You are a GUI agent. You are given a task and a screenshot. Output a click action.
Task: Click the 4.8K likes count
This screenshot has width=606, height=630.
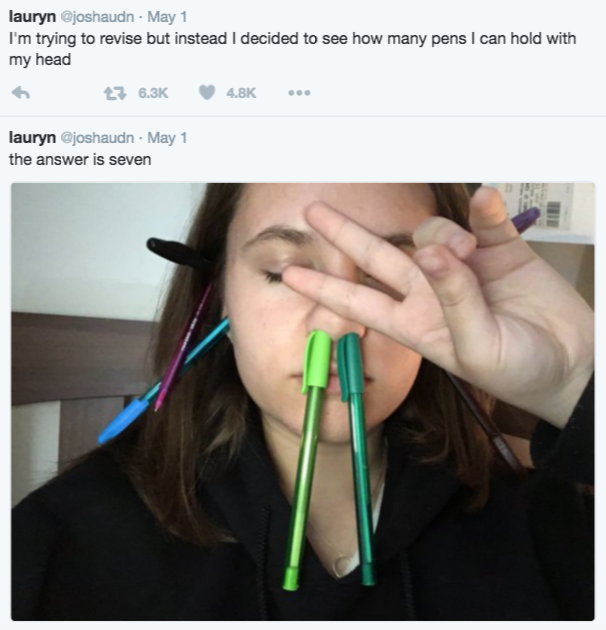point(242,93)
